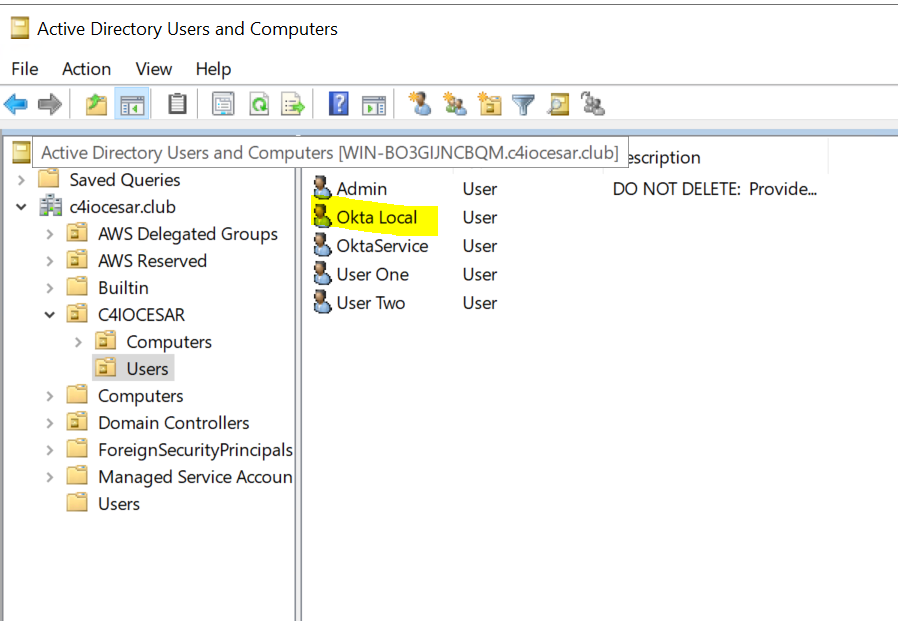Refresh the view with green arrow icon
Viewport: 898px width, 621px height.
259,104
